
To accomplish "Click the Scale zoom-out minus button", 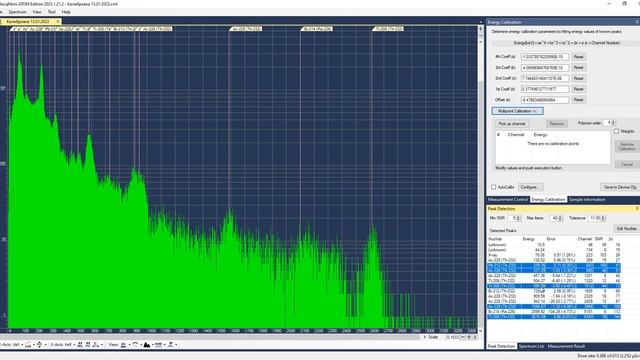I will click(463, 337).
